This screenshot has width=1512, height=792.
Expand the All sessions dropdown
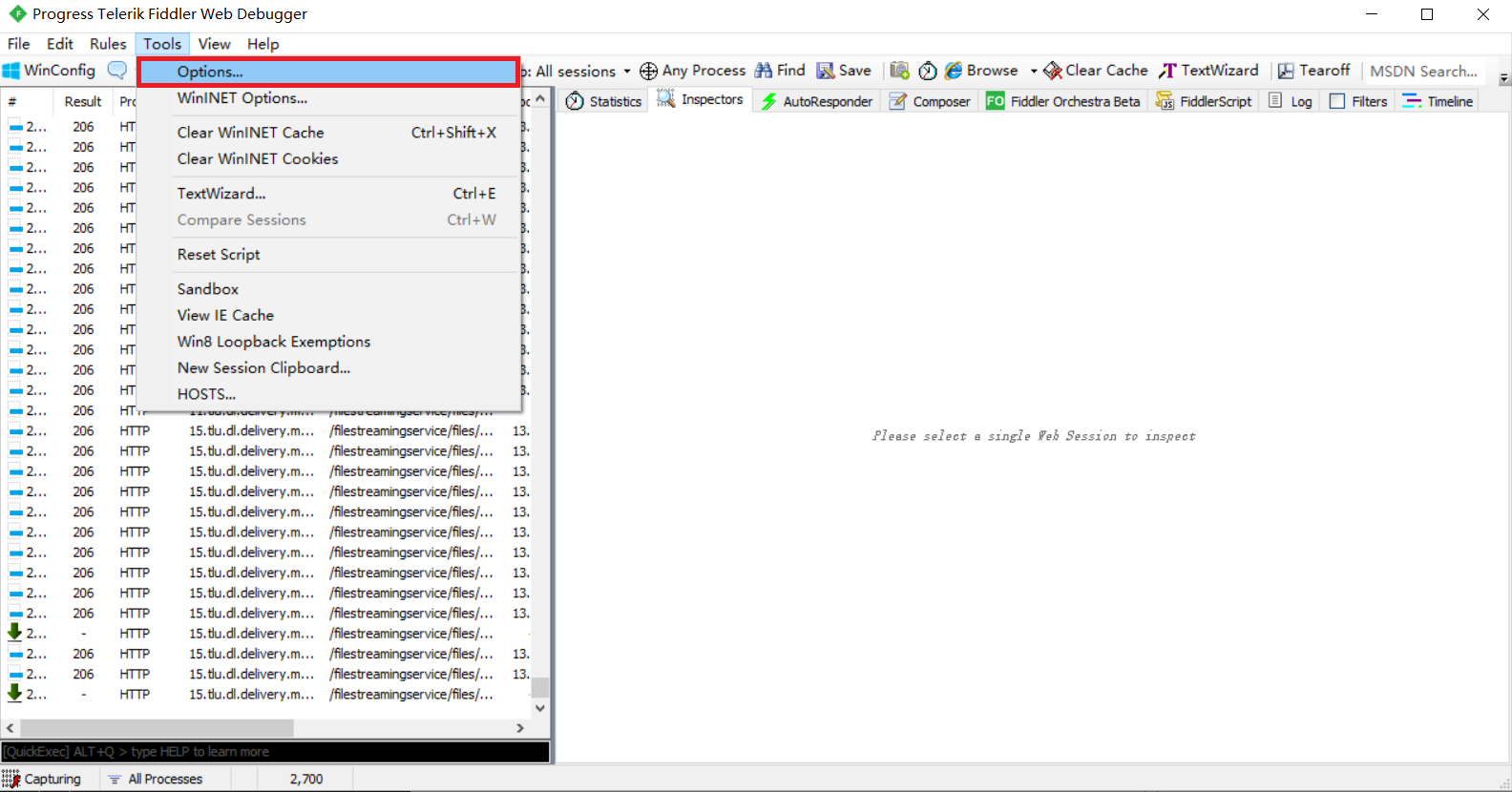coord(627,72)
